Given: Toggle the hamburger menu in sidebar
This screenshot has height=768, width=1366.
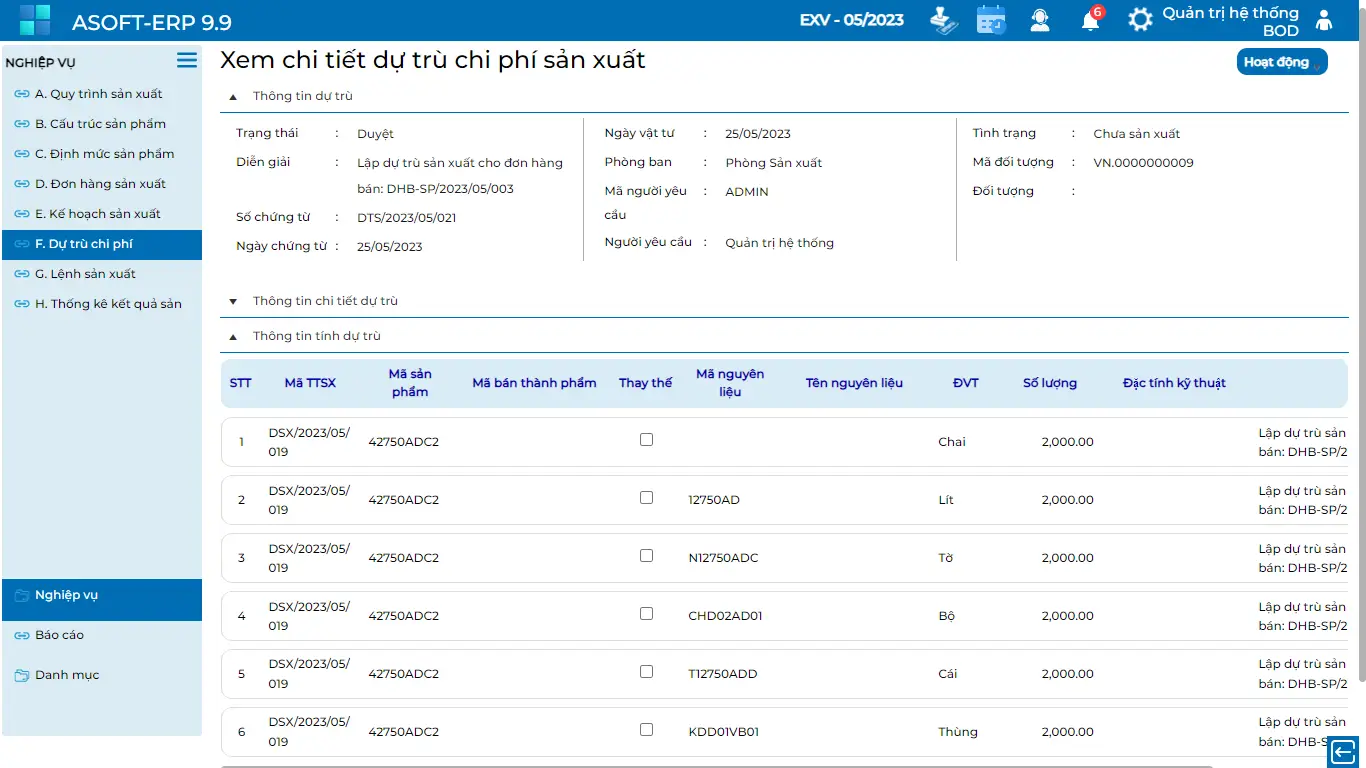Looking at the screenshot, I should coord(187,60).
